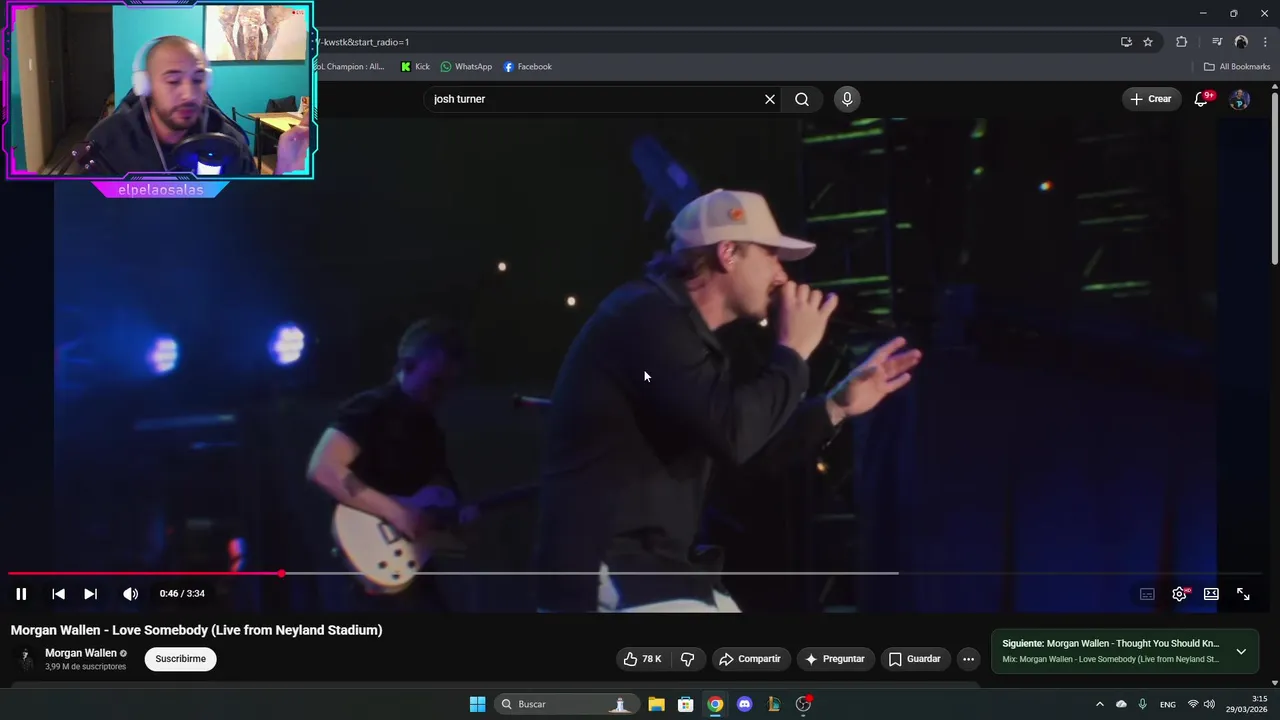Open League of Legends taskbar icon
The height and width of the screenshot is (720, 1280).
click(773, 704)
